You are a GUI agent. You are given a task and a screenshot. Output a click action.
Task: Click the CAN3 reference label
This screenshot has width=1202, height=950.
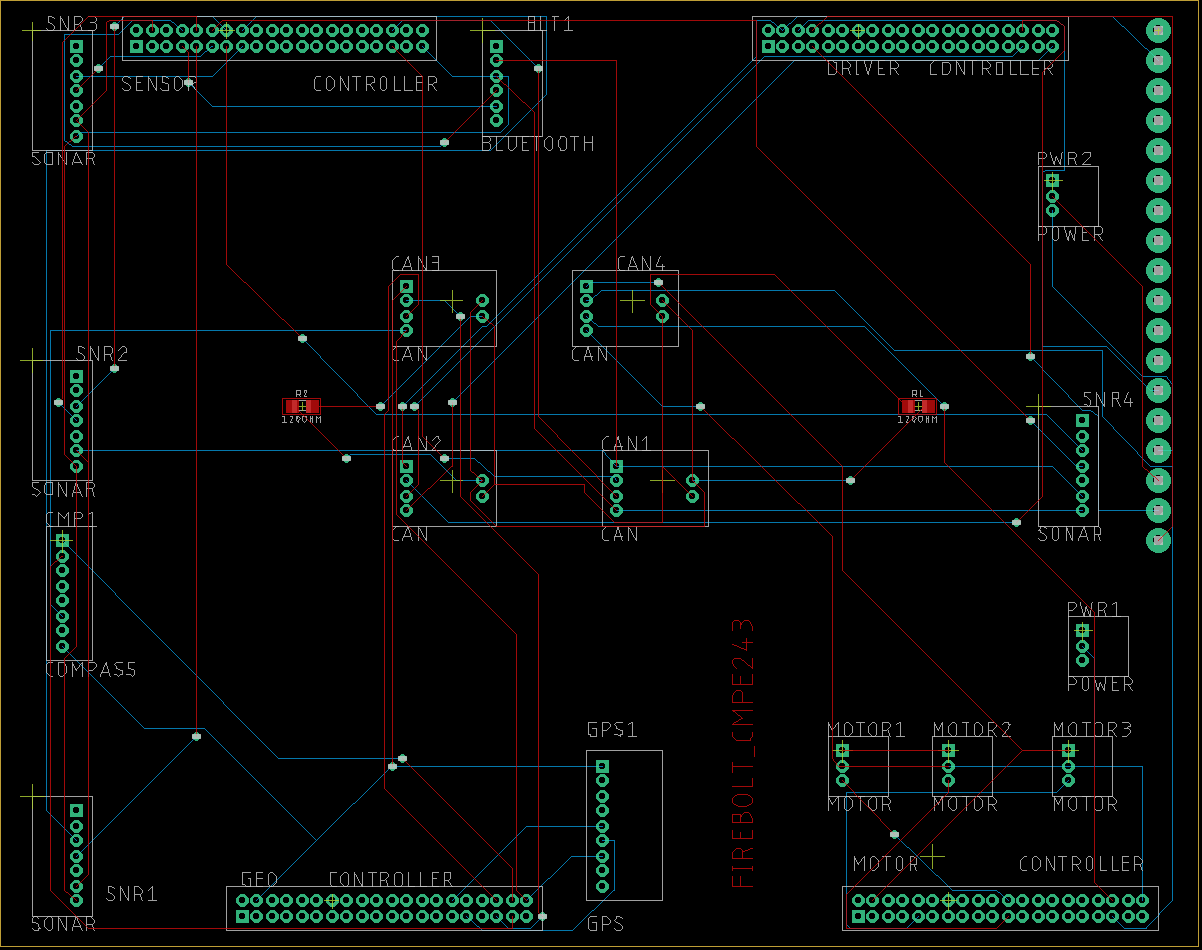pyautogui.click(x=416, y=264)
